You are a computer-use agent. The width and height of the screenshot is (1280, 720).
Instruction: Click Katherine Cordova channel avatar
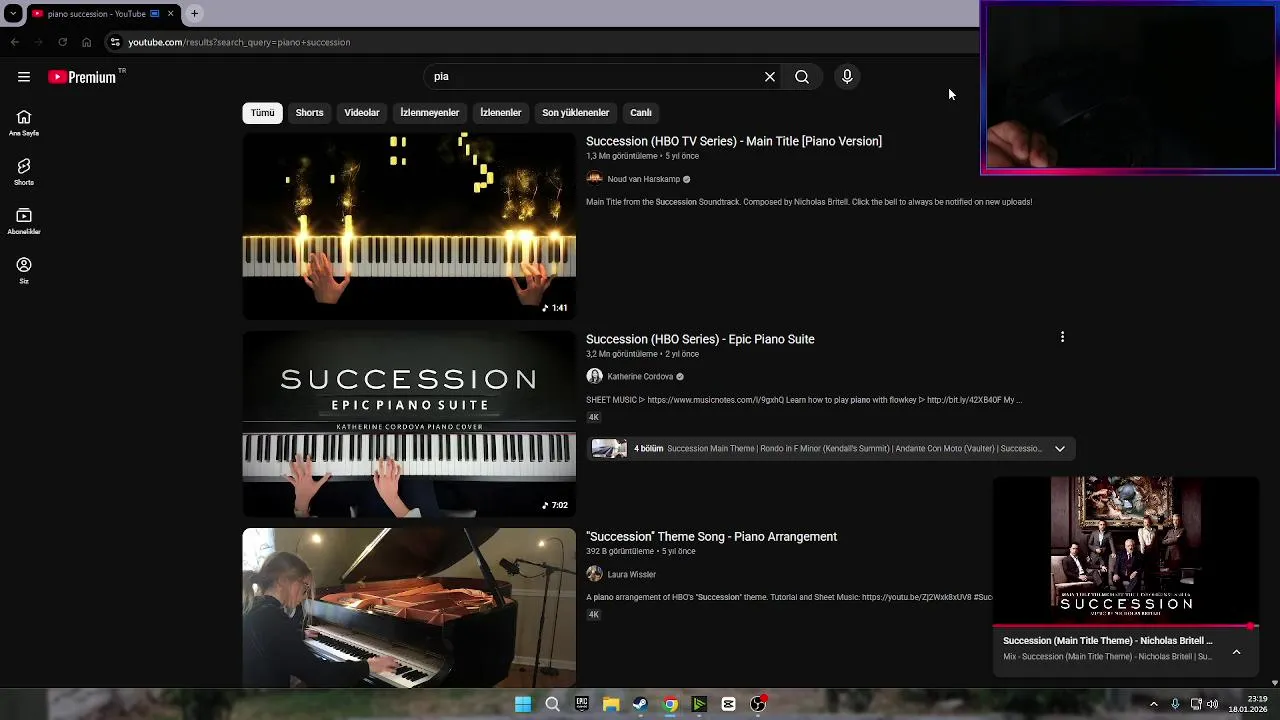594,377
